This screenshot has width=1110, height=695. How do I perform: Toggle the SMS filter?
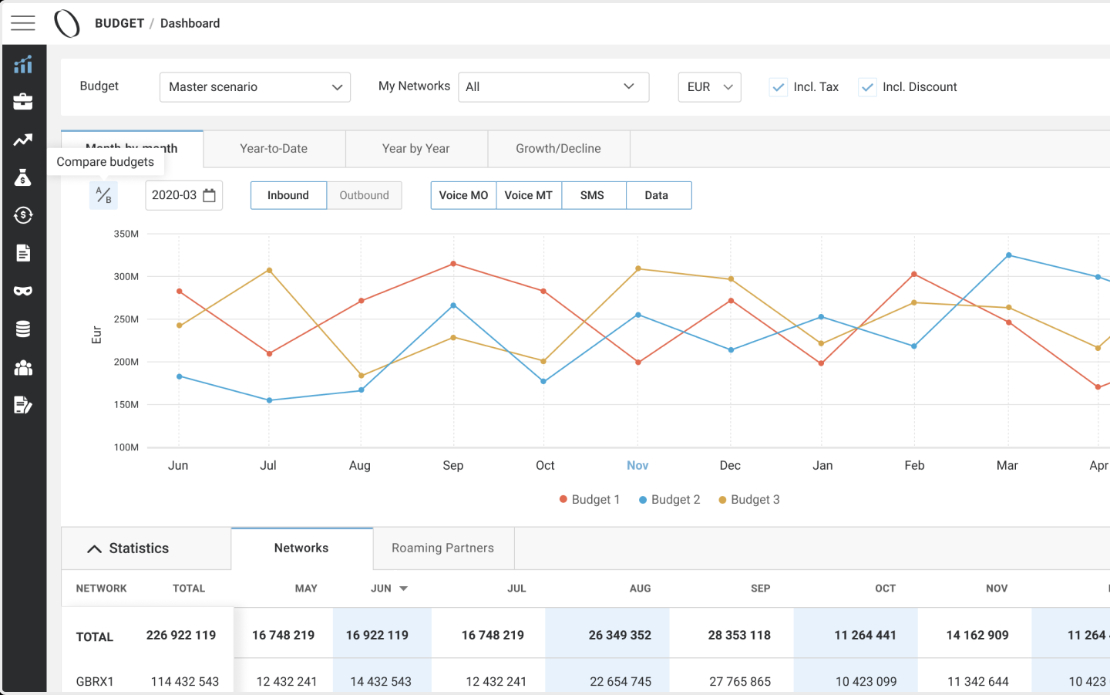click(593, 195)
